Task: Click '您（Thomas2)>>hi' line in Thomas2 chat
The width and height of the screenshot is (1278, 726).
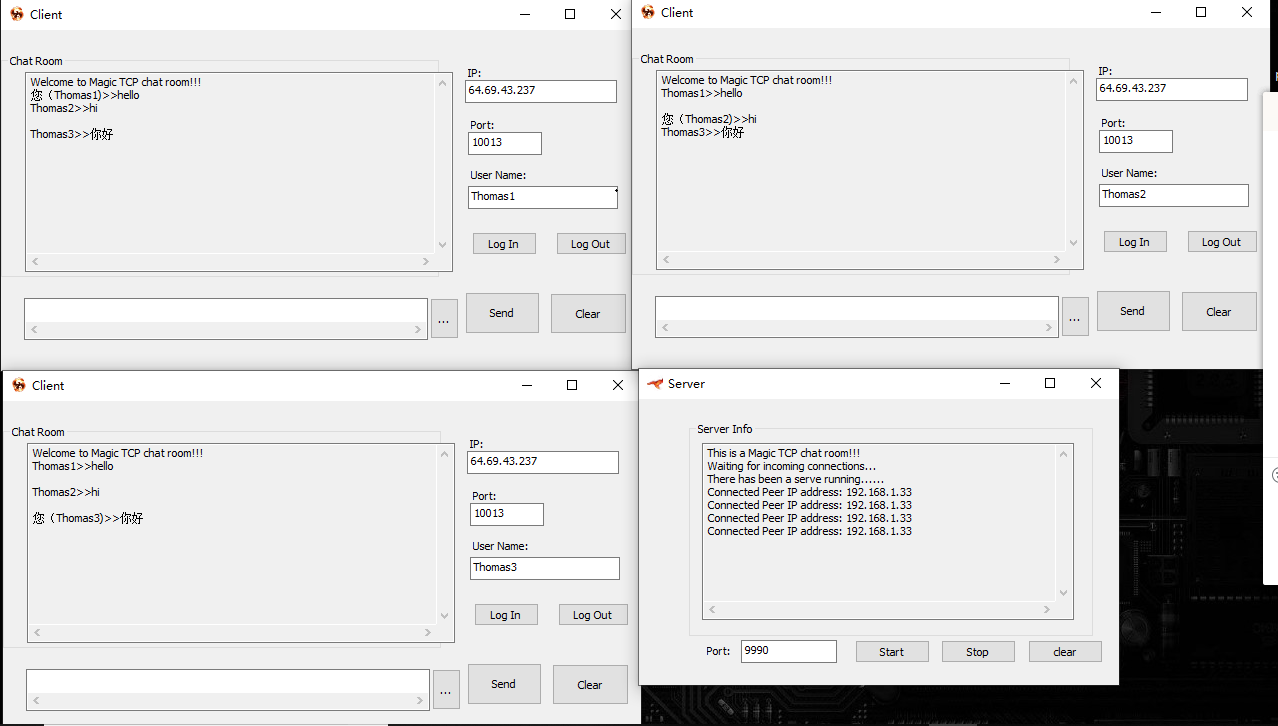Action: click(709, 119)
